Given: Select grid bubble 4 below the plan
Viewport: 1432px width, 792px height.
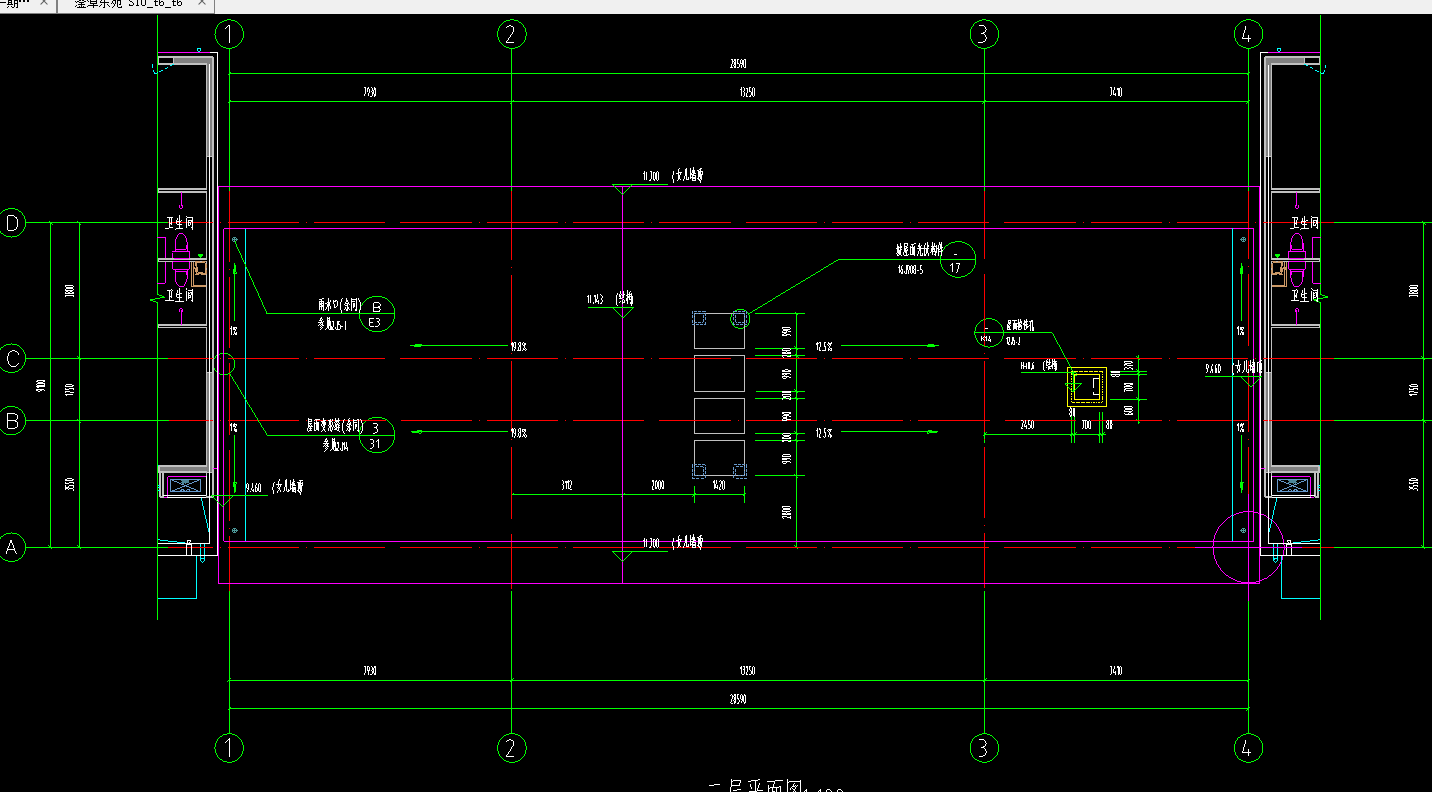Looking at the screenshot, I should tap(1246, 747).
